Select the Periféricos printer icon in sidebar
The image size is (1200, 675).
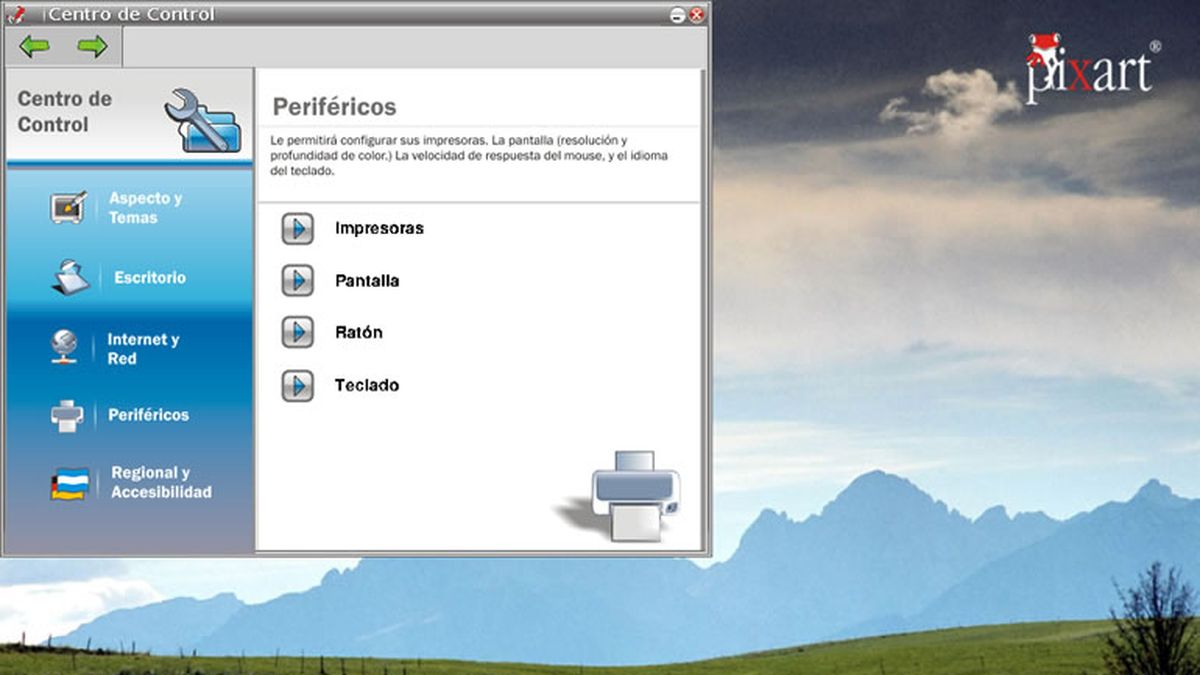click(67, 415)
